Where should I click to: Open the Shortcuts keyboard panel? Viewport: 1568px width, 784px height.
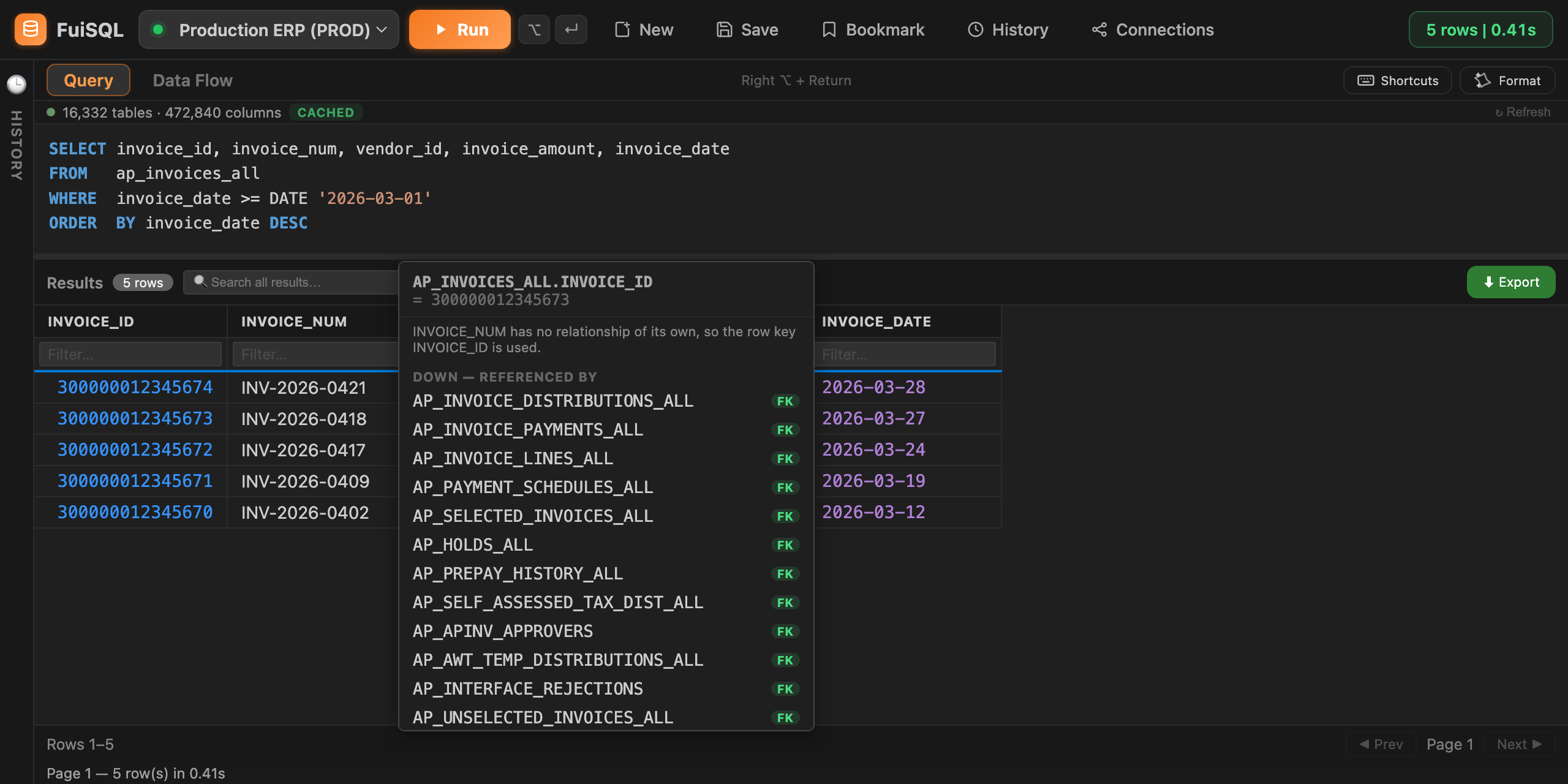click(x=1398, y=80)
